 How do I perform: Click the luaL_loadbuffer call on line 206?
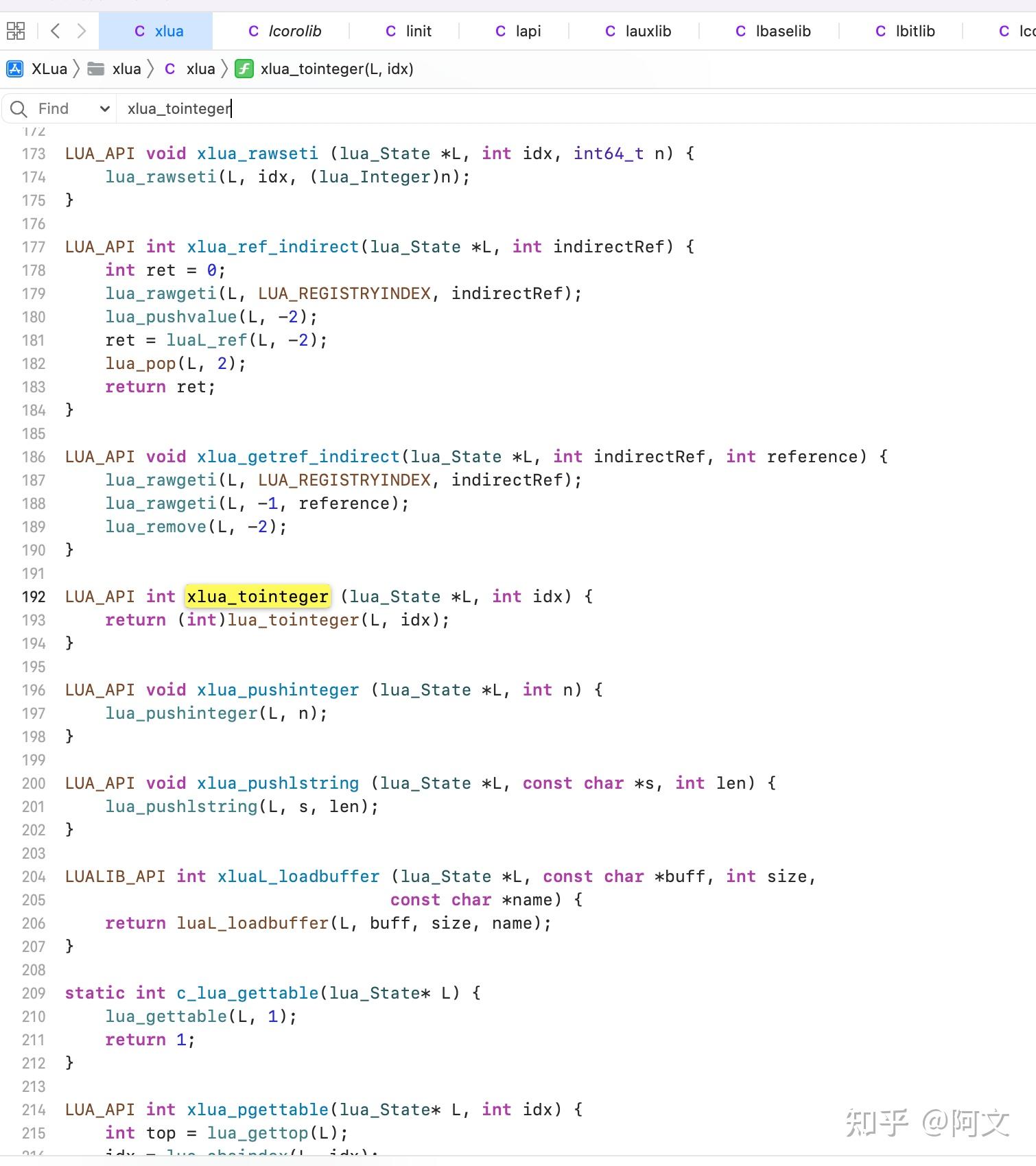point(252,923)
